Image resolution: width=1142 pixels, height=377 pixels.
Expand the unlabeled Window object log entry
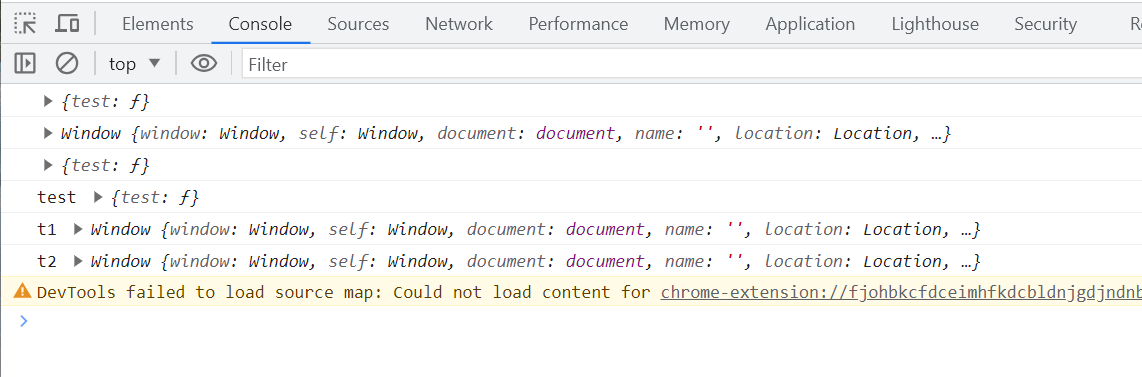tap(49, 133)
